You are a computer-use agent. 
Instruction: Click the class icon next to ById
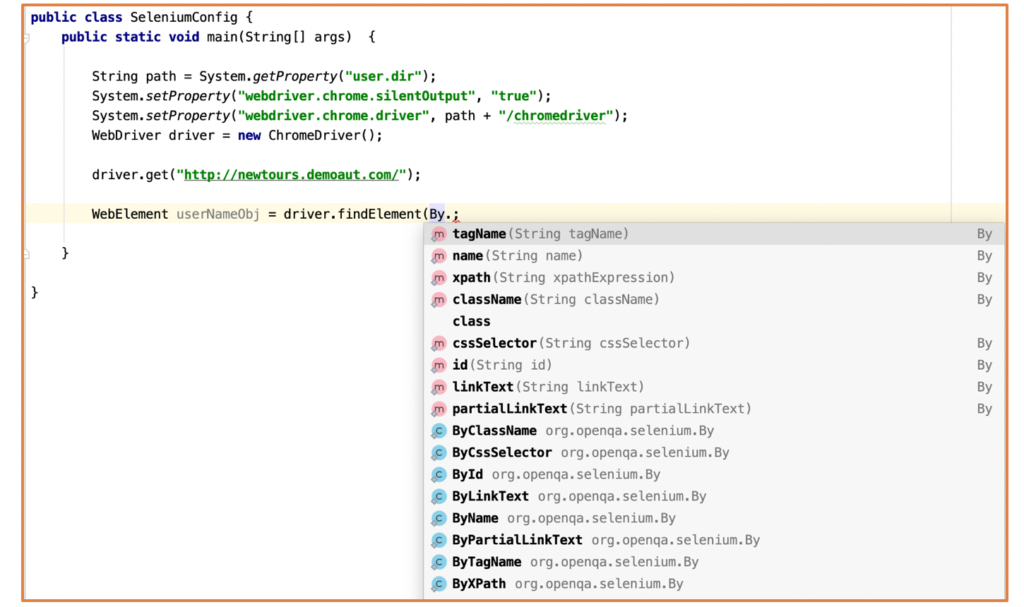[439, 474]
